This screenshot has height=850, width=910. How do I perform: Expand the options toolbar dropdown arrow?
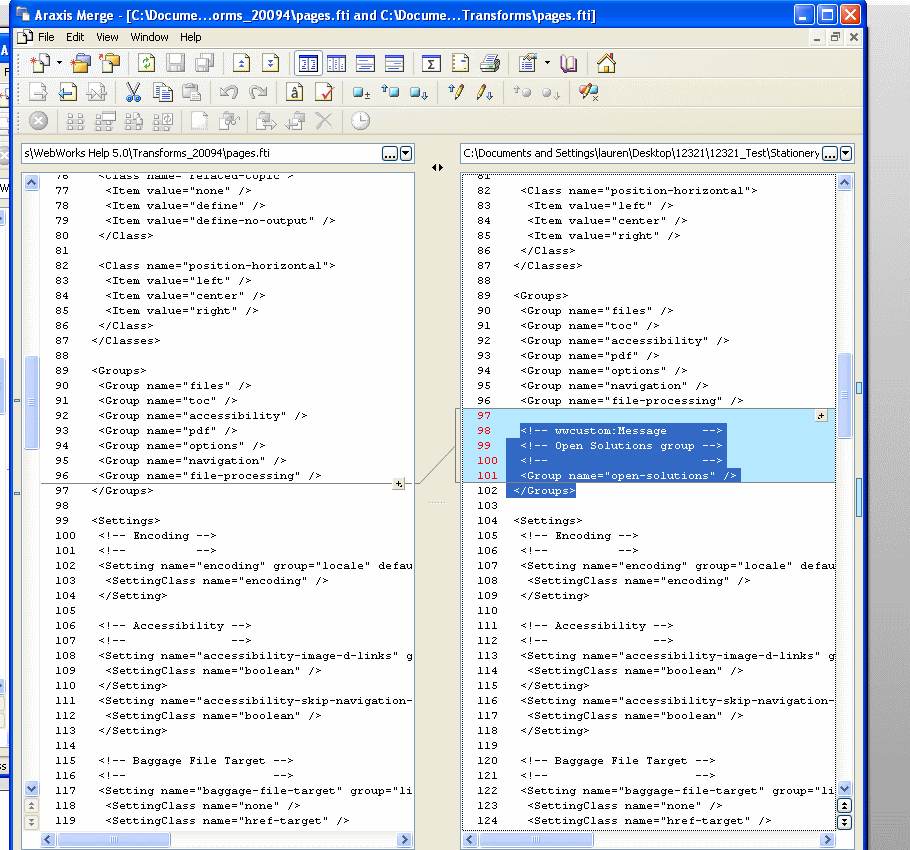click(547, 64)
